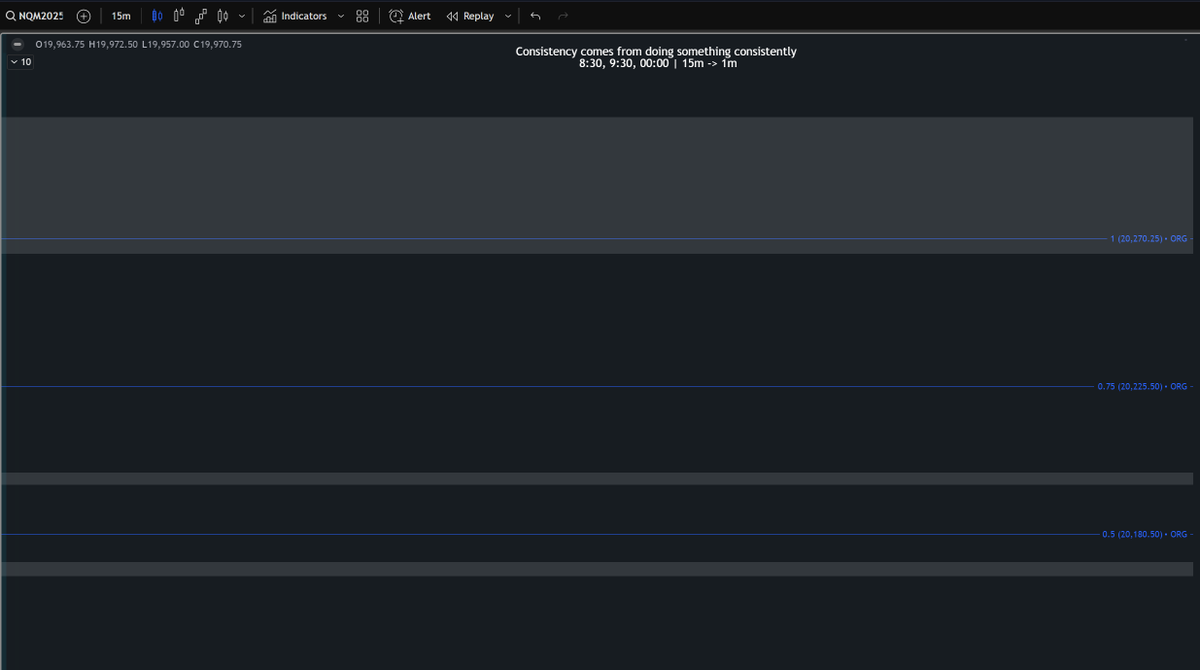
Task: Select the hollow candles chart style
Action: (x=179, y=16)
